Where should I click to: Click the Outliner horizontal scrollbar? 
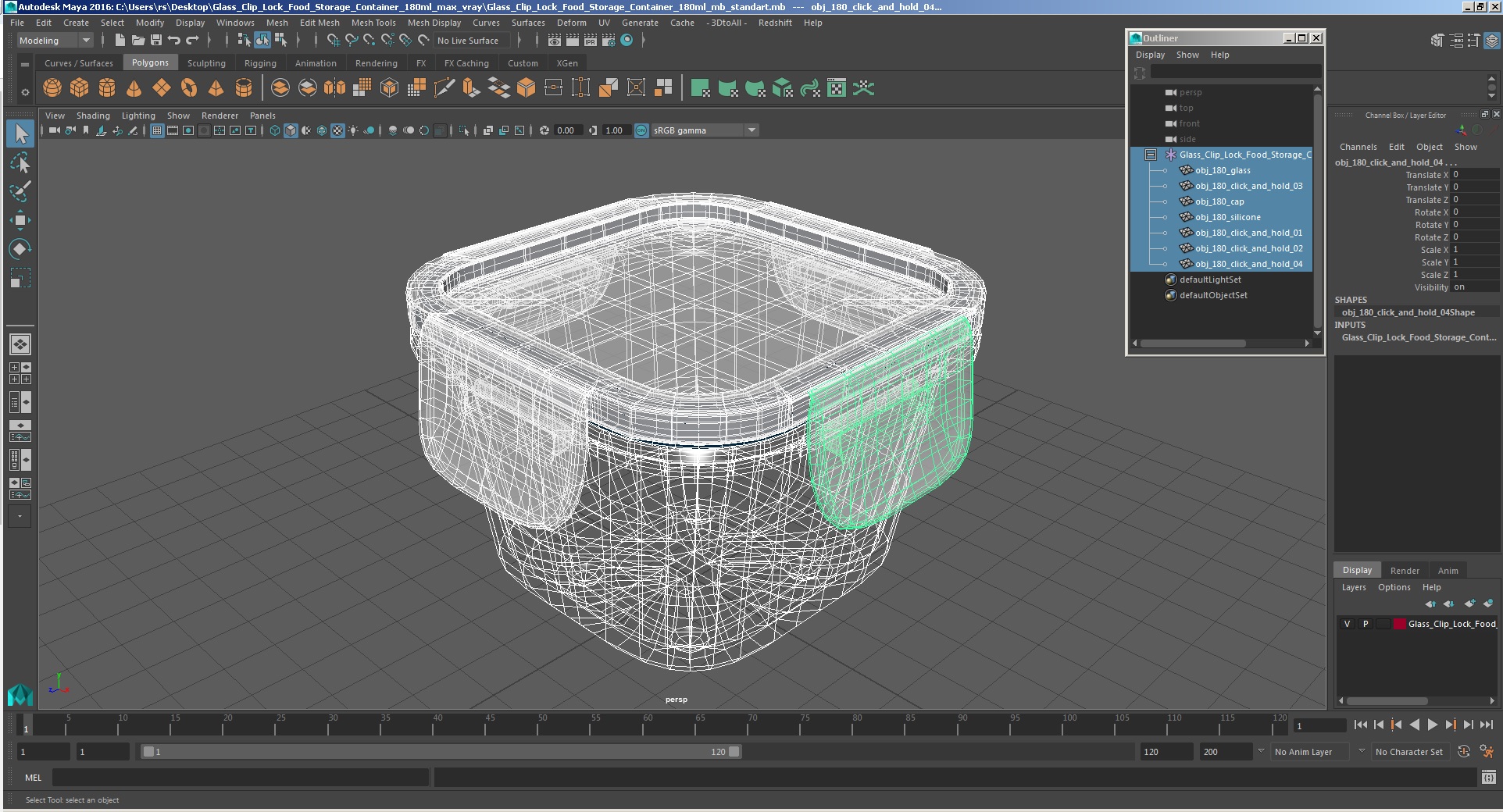1193,344
